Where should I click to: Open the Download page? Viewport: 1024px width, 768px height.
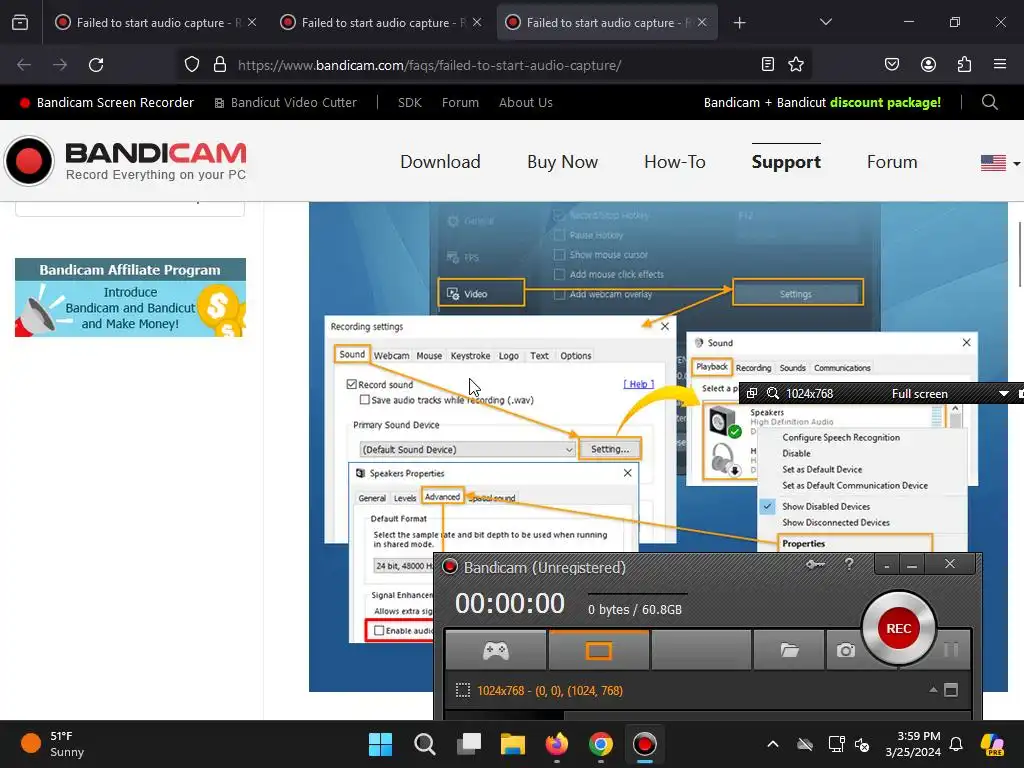(440, 161)
